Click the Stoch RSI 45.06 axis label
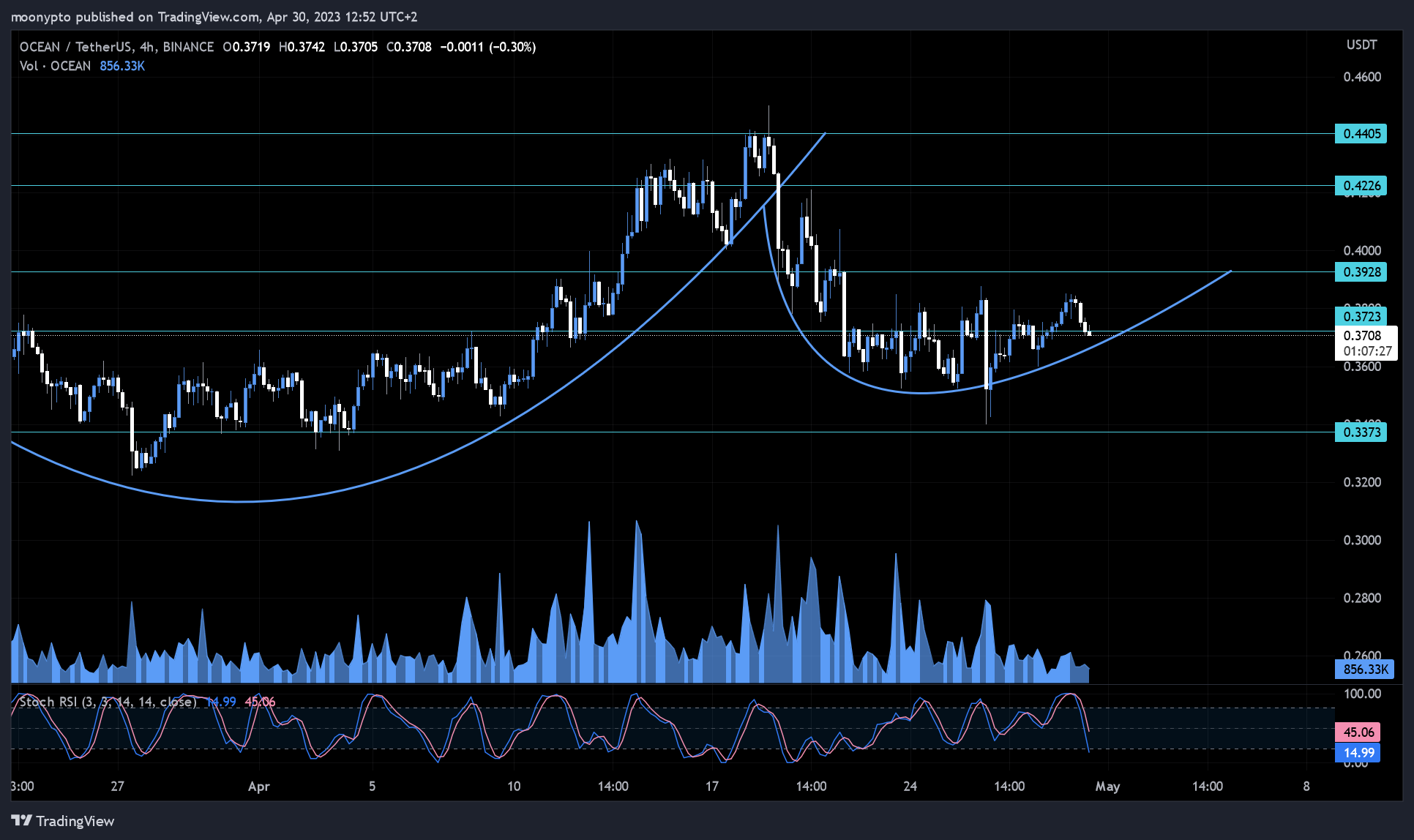 point(1358,732)
